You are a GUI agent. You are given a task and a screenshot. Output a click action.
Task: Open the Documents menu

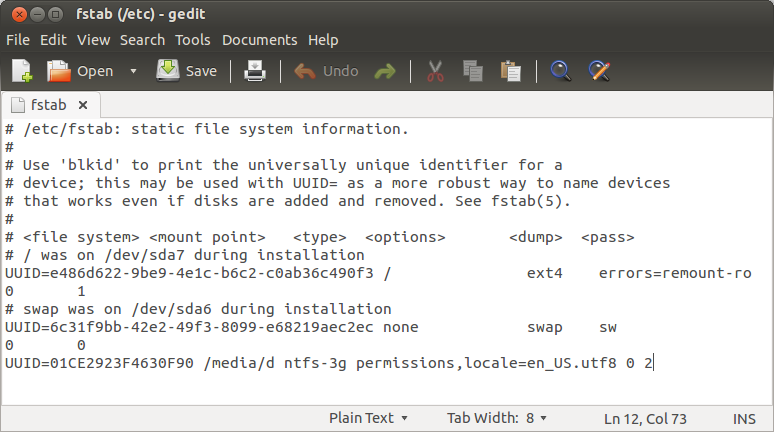click(x=260, y=40)
